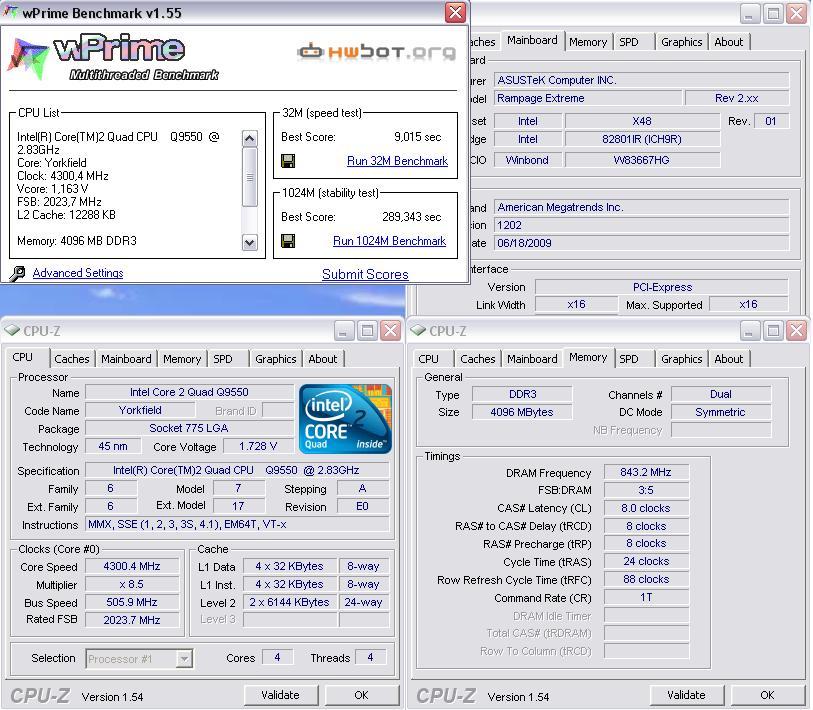Click the Command Rate value 1T

click(646, 597)
